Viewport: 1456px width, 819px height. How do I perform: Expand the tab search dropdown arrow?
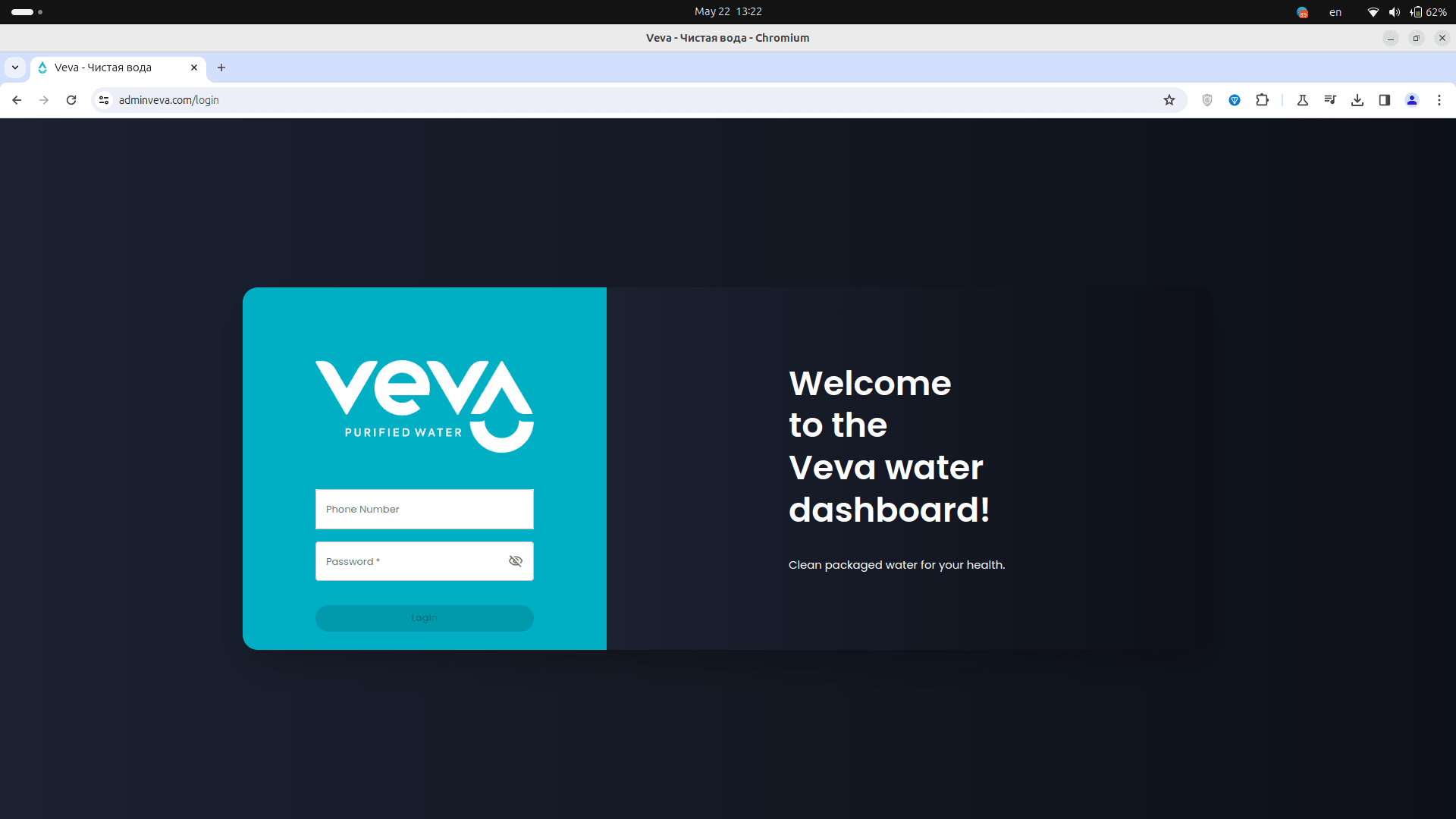pyautogui.click(x=15, y=67)
